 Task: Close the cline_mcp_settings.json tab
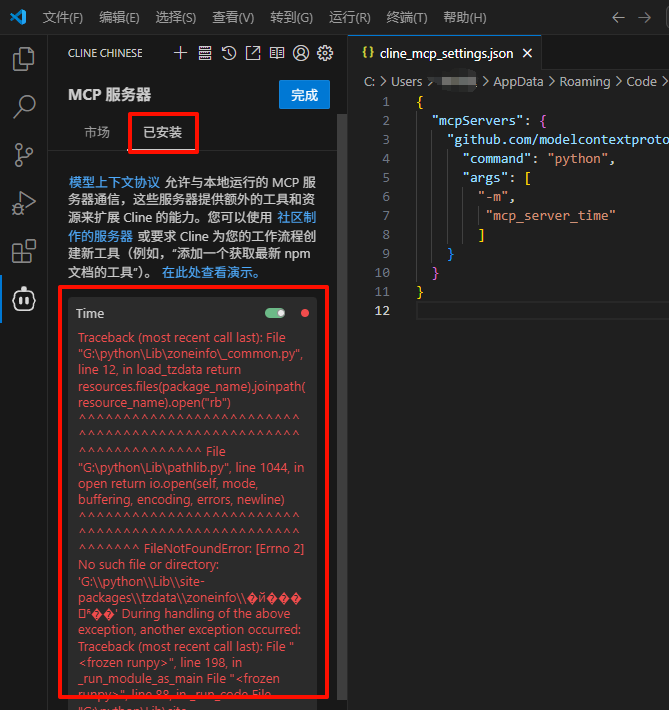527,53
